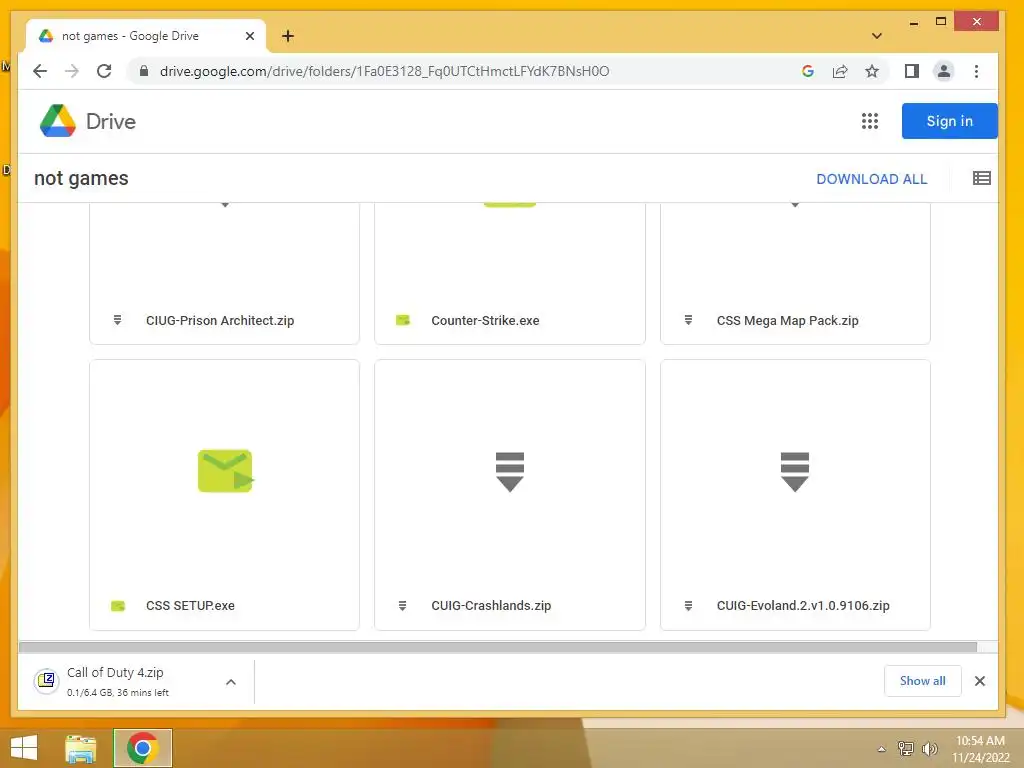Reload the Google Drive page

(104, 71)
